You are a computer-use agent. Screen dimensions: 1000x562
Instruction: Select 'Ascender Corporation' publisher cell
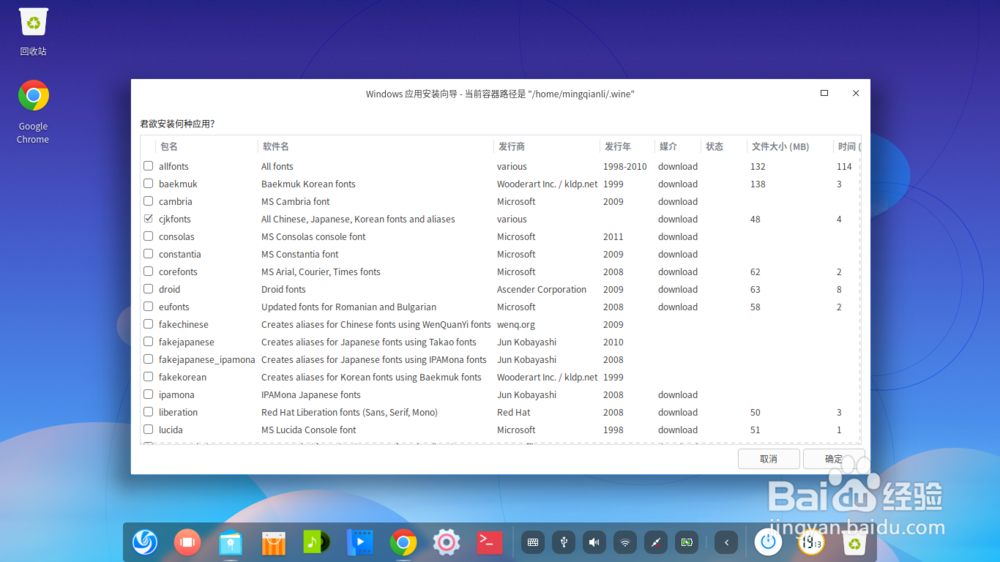[541, 289]
